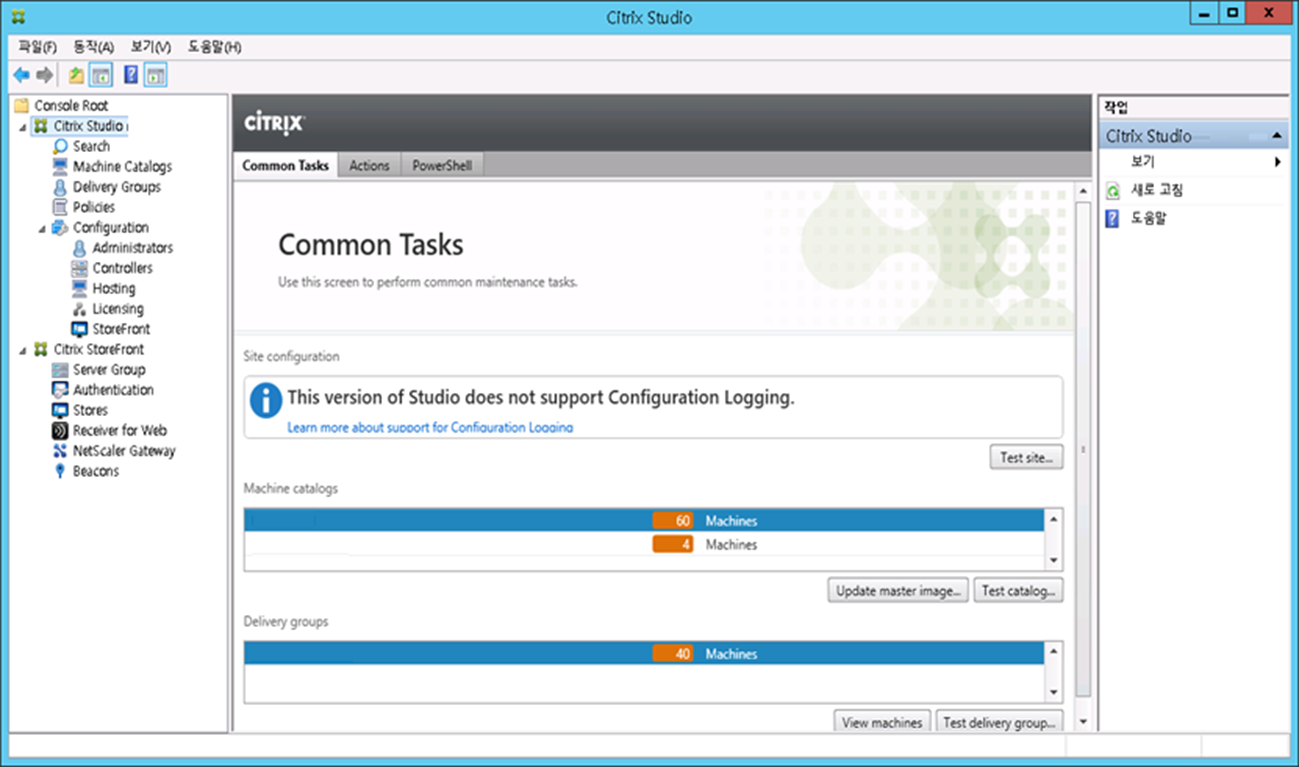The width and height of the screenshot is (1299, 767).
Task: Collapse the Configuration tree node
Action: coord(42,228)
